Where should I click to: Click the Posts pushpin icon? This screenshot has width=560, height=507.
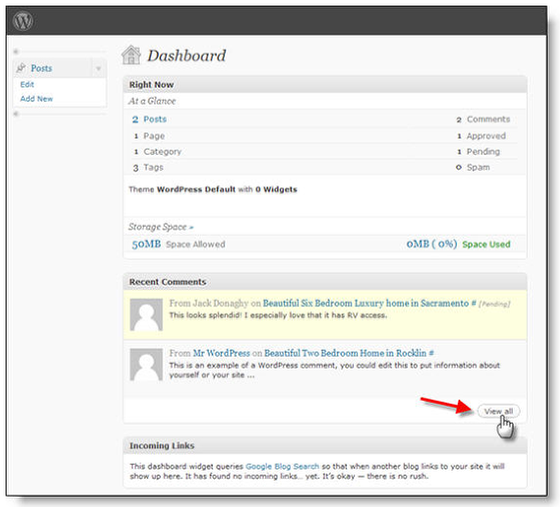(21, 68)
